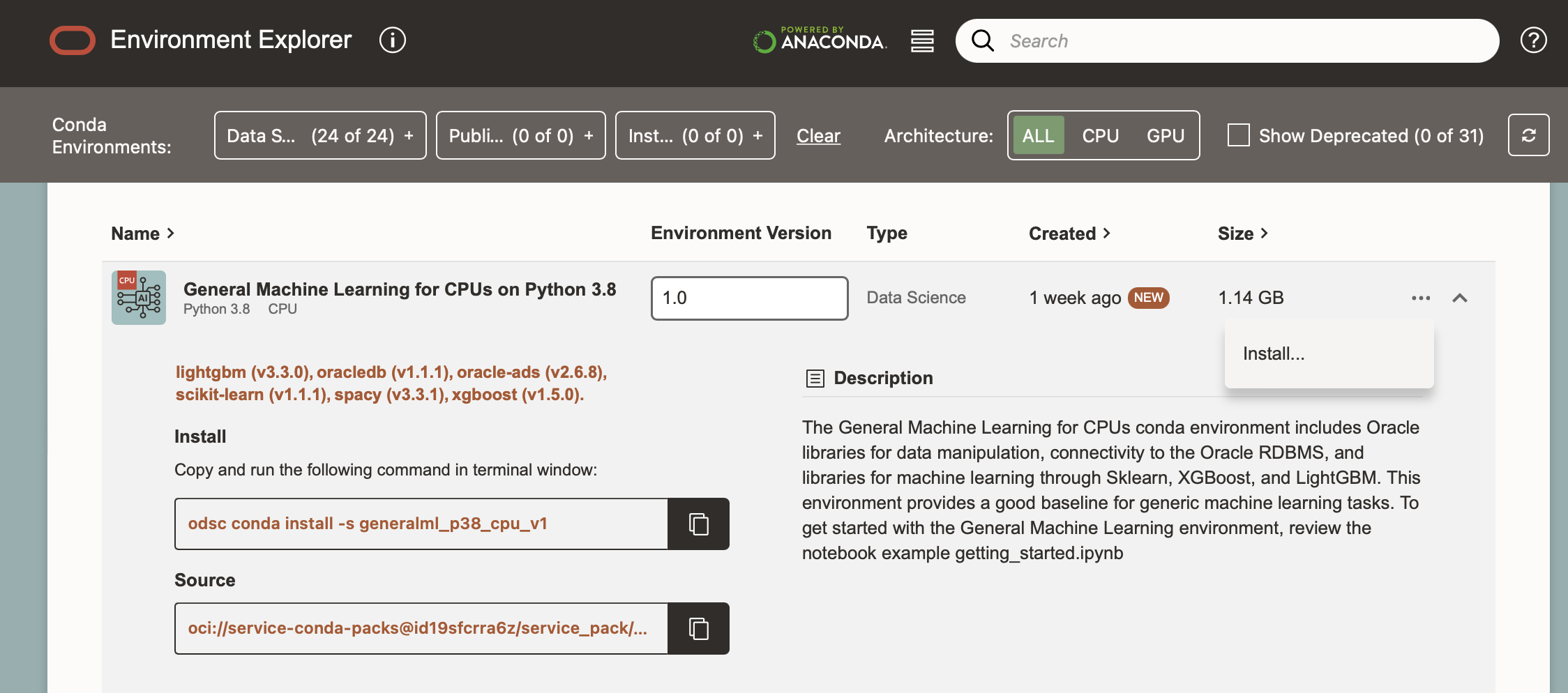Select the CPU architecture filter
The image size is (1568, 693).
pos(1100,135)
